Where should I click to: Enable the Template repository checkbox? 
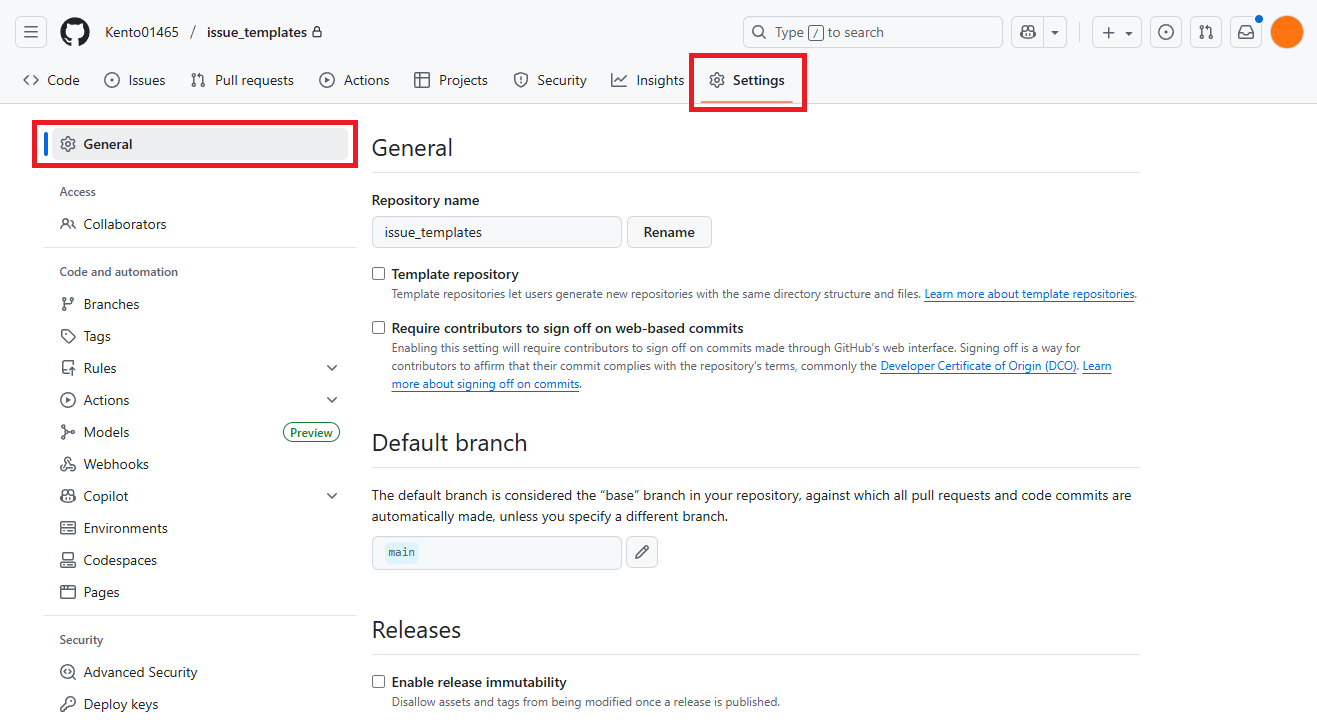click(x=378, y=273)
